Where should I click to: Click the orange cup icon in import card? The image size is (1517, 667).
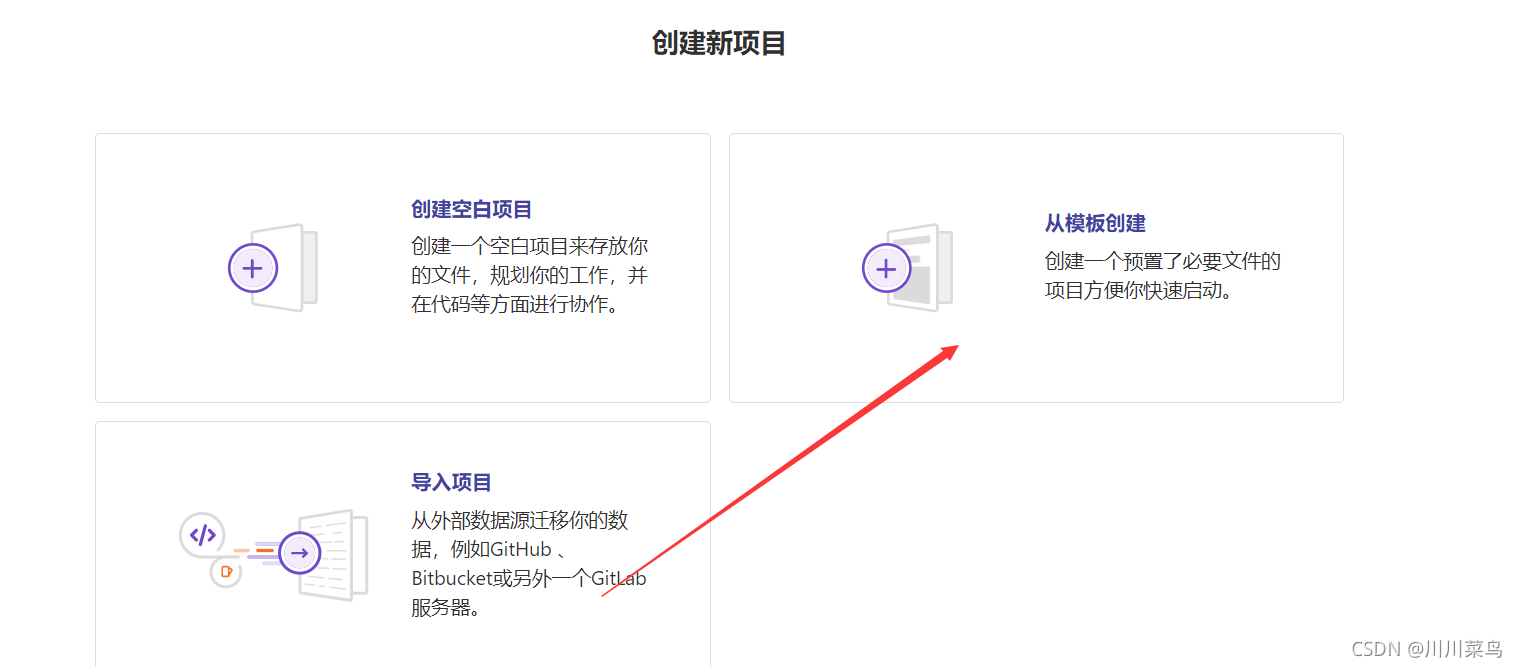(x=226, y=572)
